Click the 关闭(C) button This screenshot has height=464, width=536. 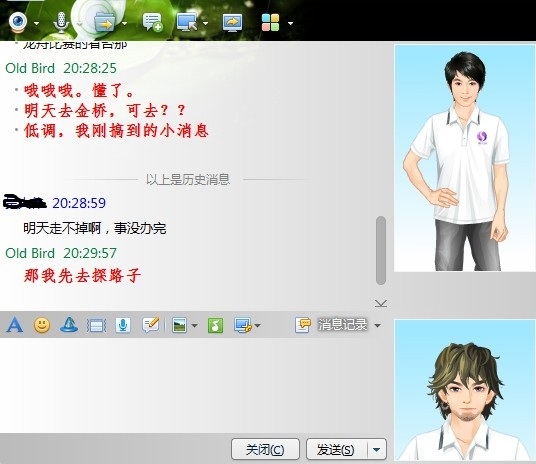265,449
